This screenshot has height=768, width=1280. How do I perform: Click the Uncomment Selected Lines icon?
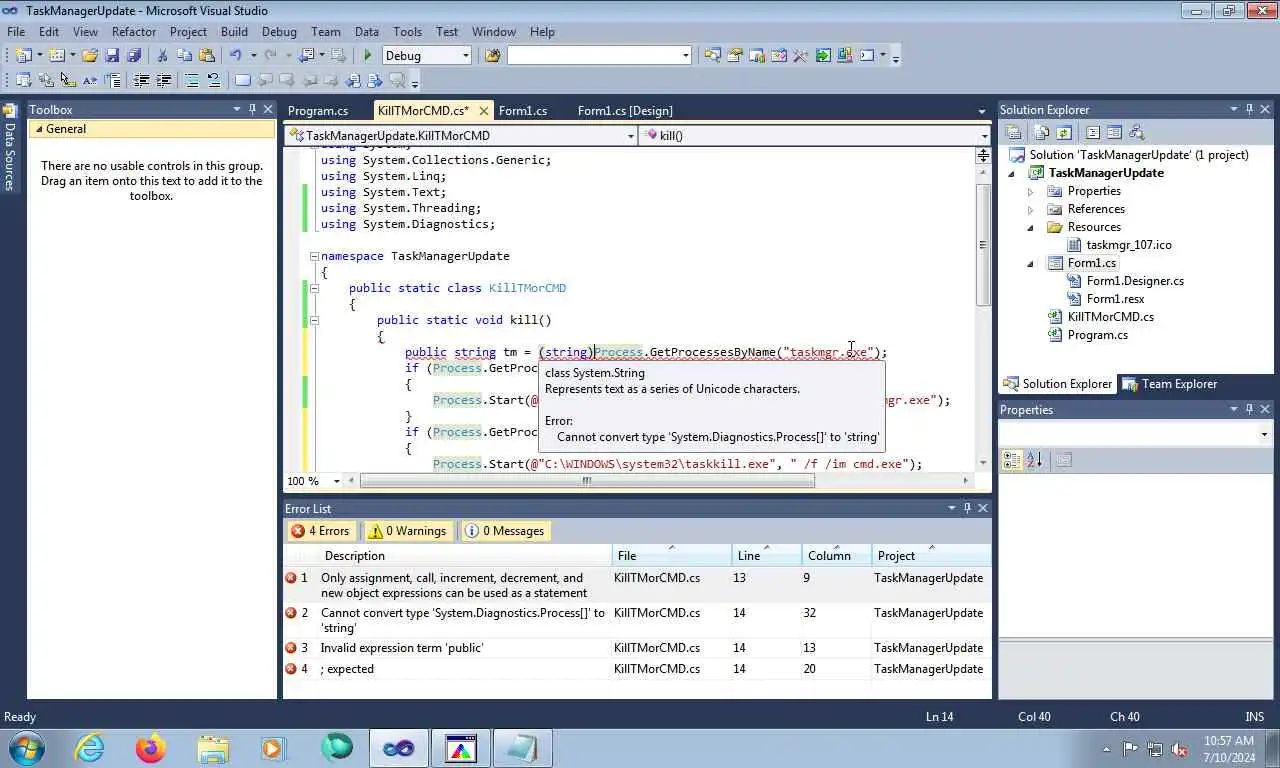point(213,81)
